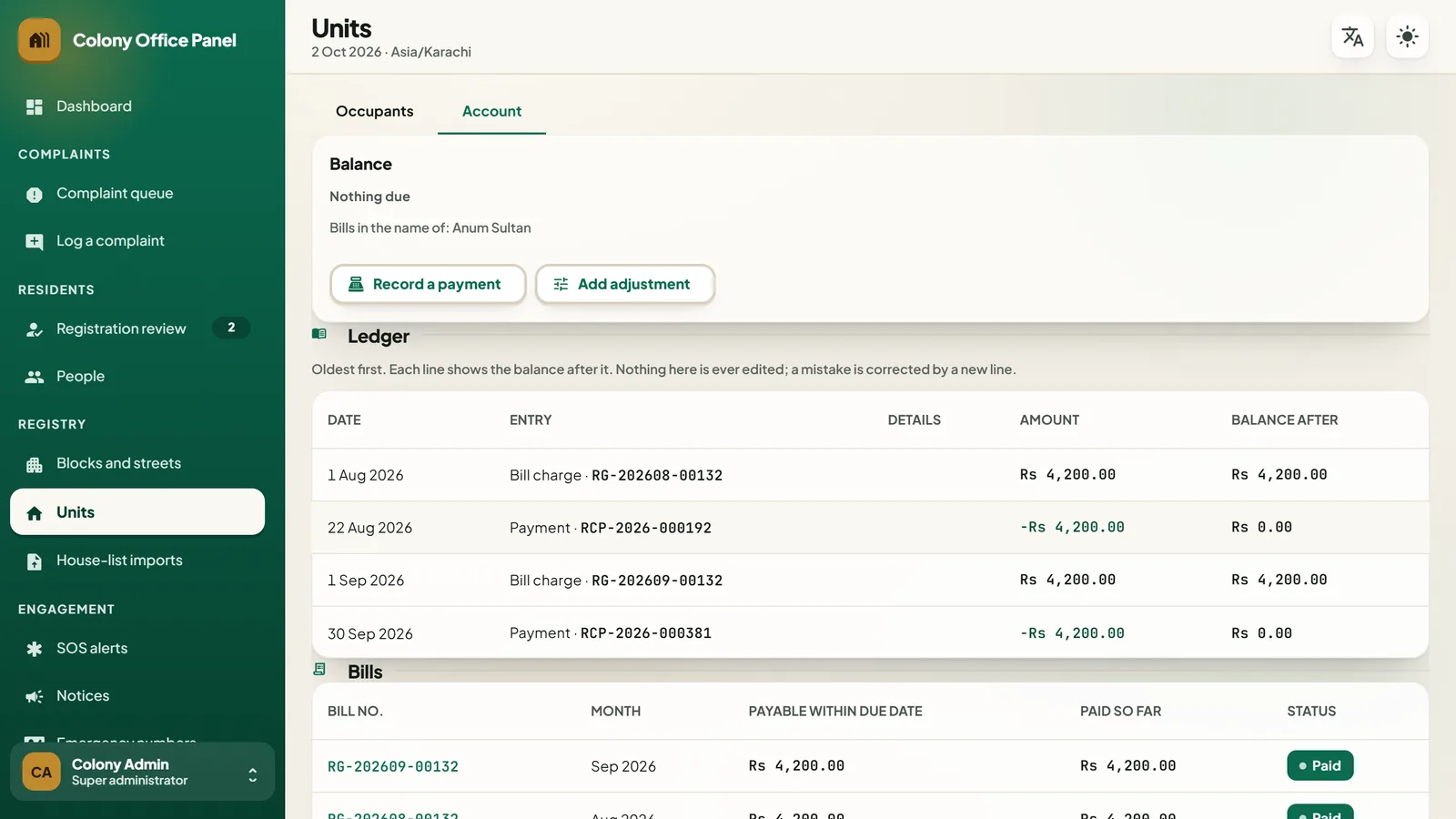Click the PAID SO FAR column header
Screen dimensions: 1456x819
pos(1120,711)
